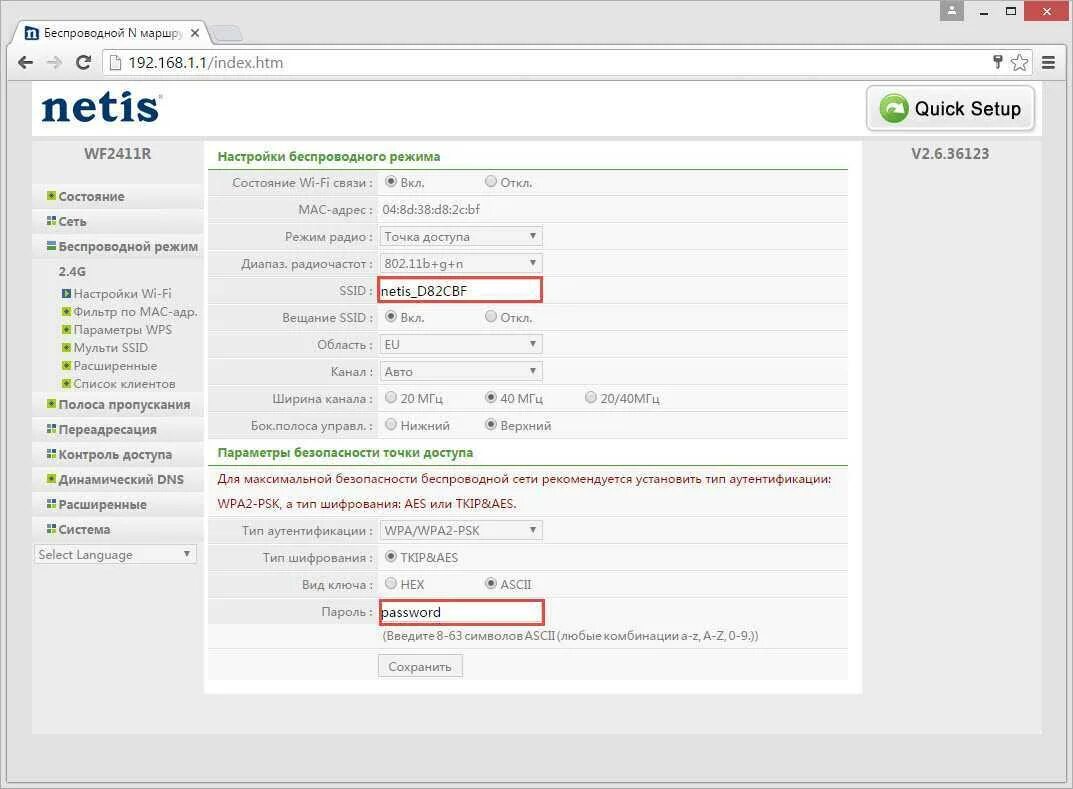This screenshot has height=789, width=1073.
Task: Maximize the browser window
Action: 1011,11
